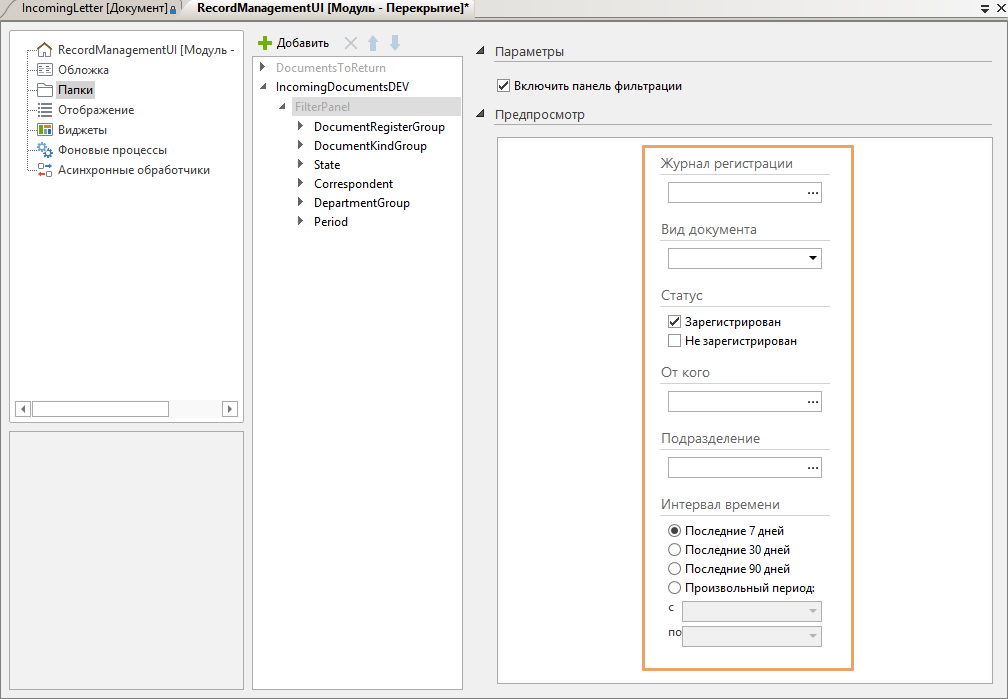The image size is (1008, 699).
Task: Click the horizontal scrollbar in left tree panel
Action: click(x=100, y=409)
